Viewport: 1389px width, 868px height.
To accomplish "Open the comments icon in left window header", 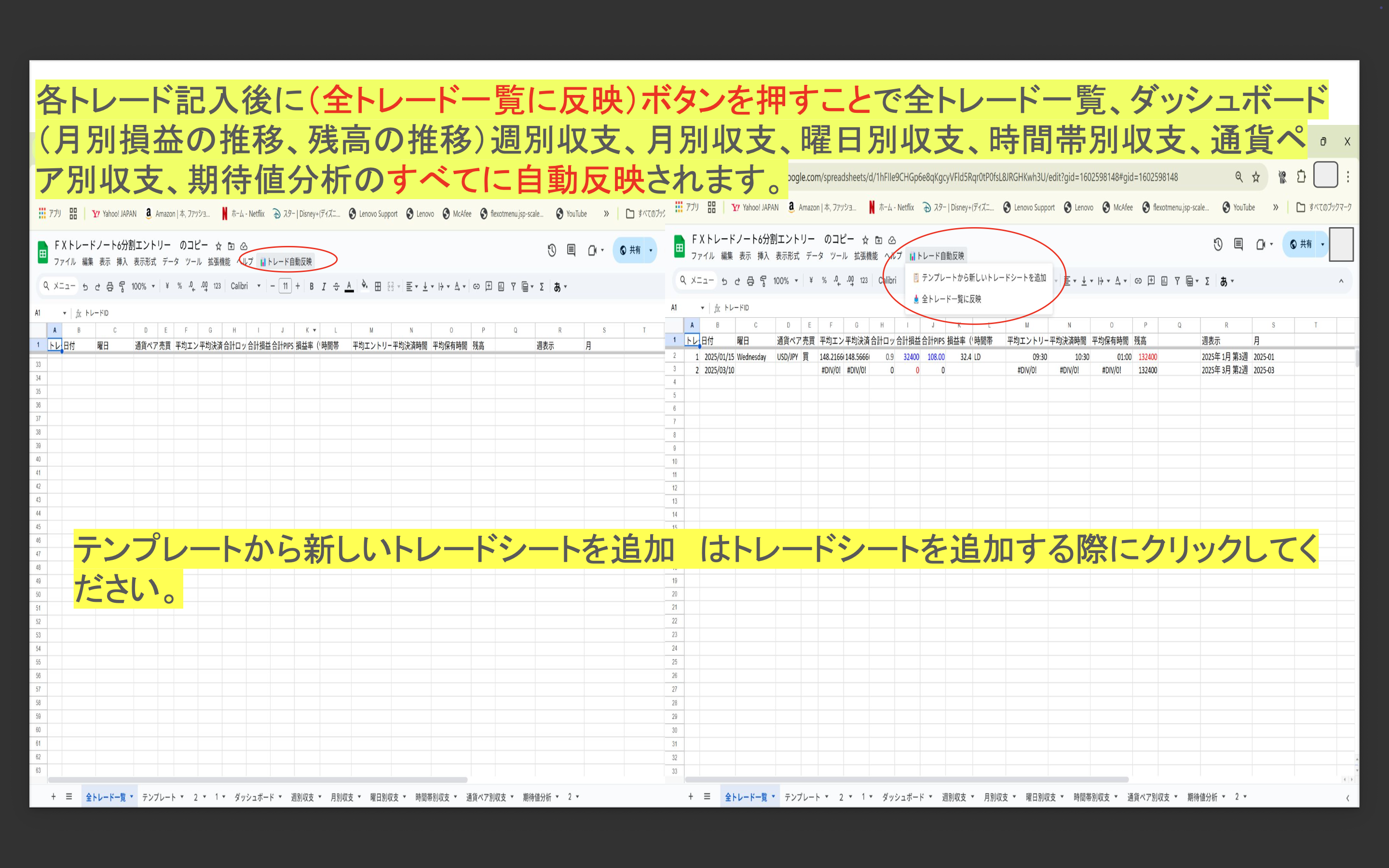I will (x=571, y=250).
